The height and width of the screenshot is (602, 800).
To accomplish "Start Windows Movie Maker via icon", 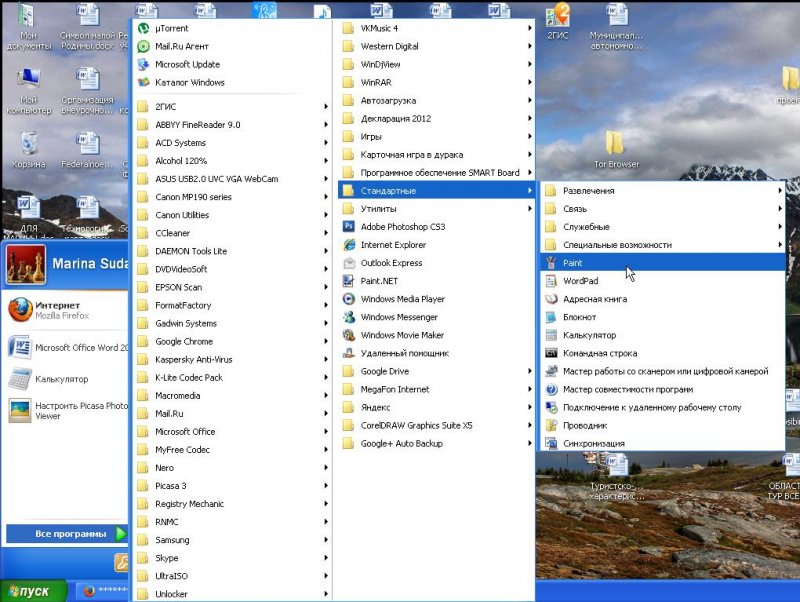I will (x=349, y=335).
